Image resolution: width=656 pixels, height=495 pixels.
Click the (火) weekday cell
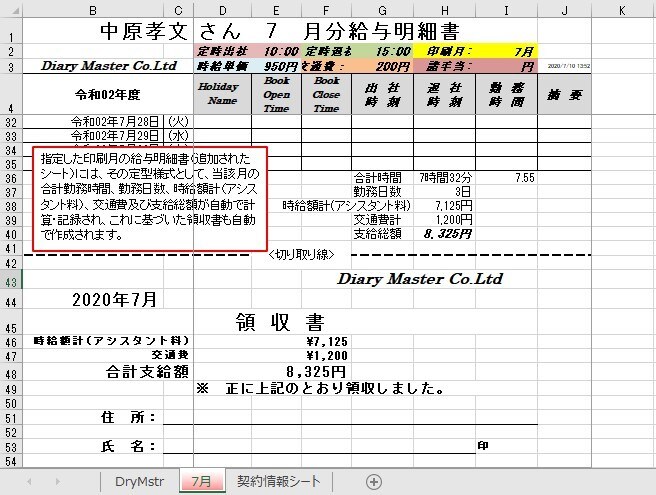click(178, 122)
